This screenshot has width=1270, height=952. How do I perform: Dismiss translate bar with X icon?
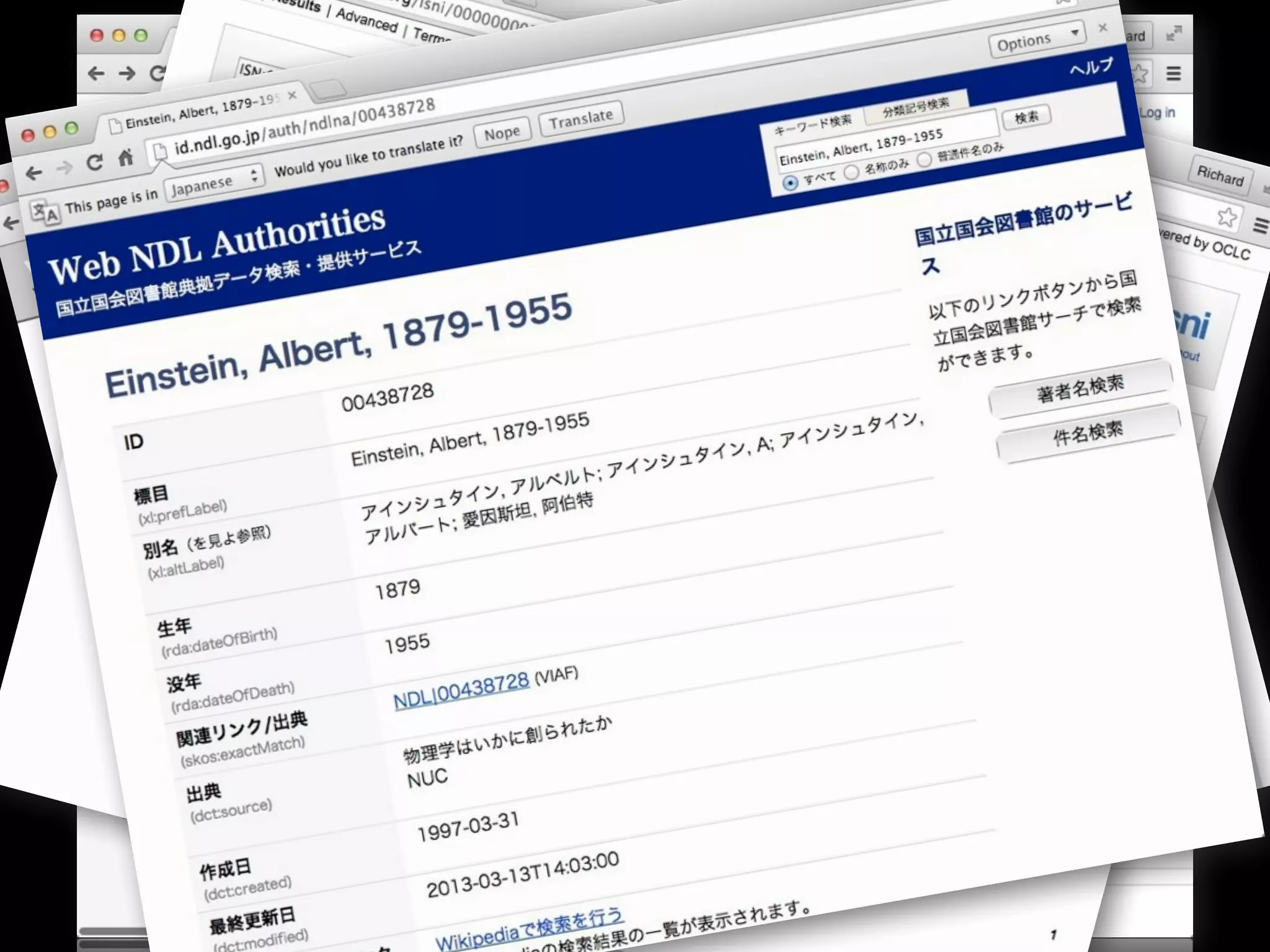(1103, 27)
